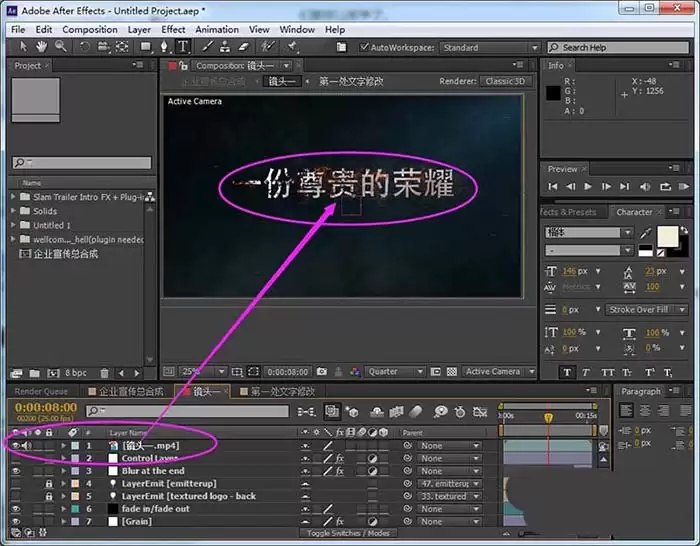Select the Zoom magnifier tool
The height and width of the screenshot is (546, 700).
(x=61, y=46)
